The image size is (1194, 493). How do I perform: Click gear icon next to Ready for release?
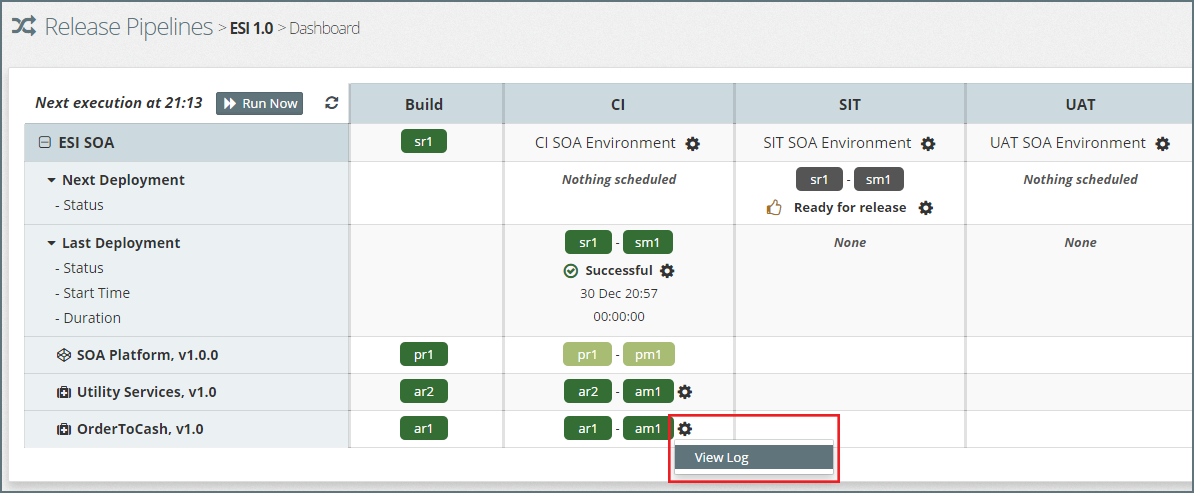[x=926, y=208]
